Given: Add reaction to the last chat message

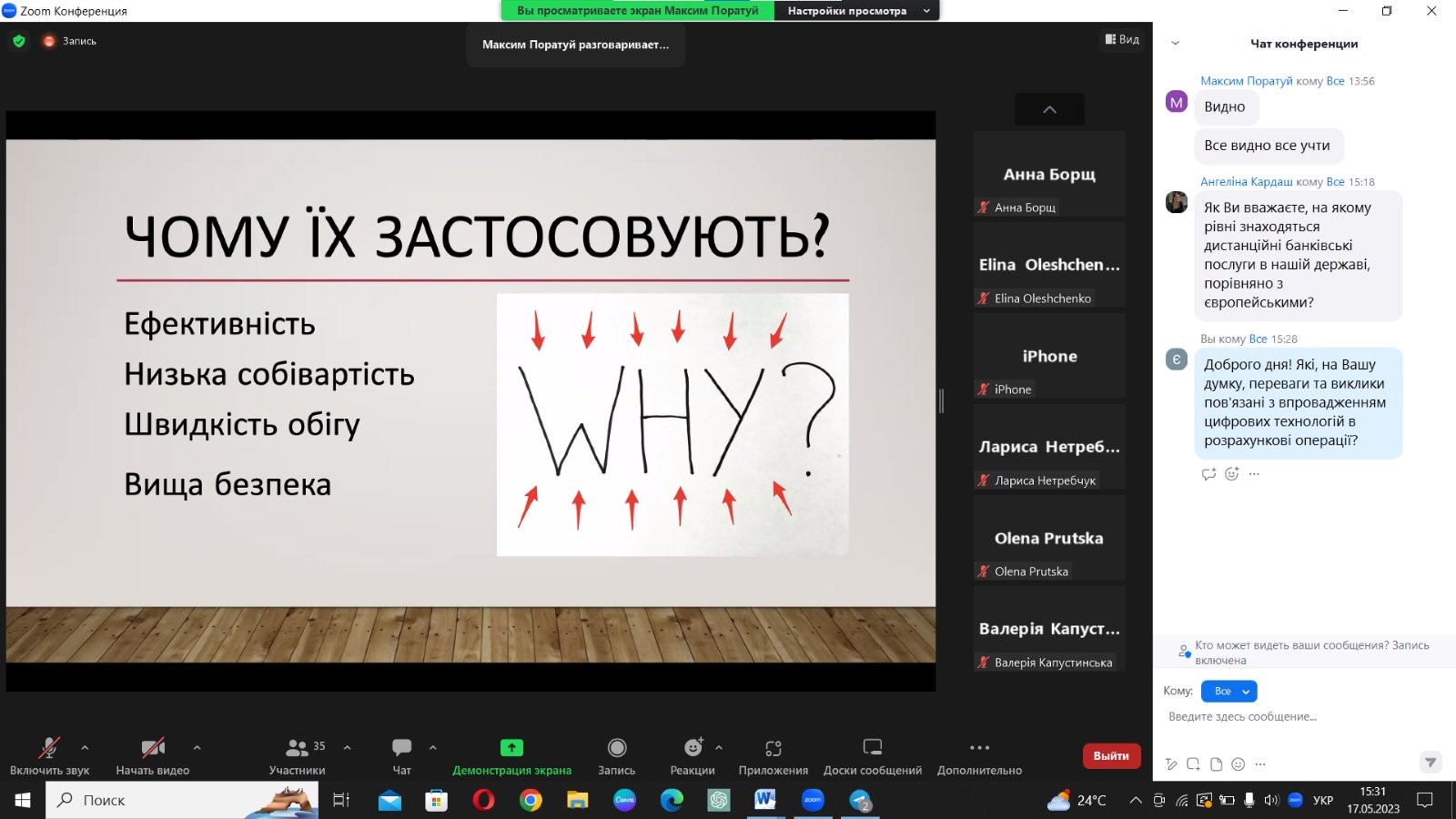Looking at the screenshot, I should tap(1231, 474).
